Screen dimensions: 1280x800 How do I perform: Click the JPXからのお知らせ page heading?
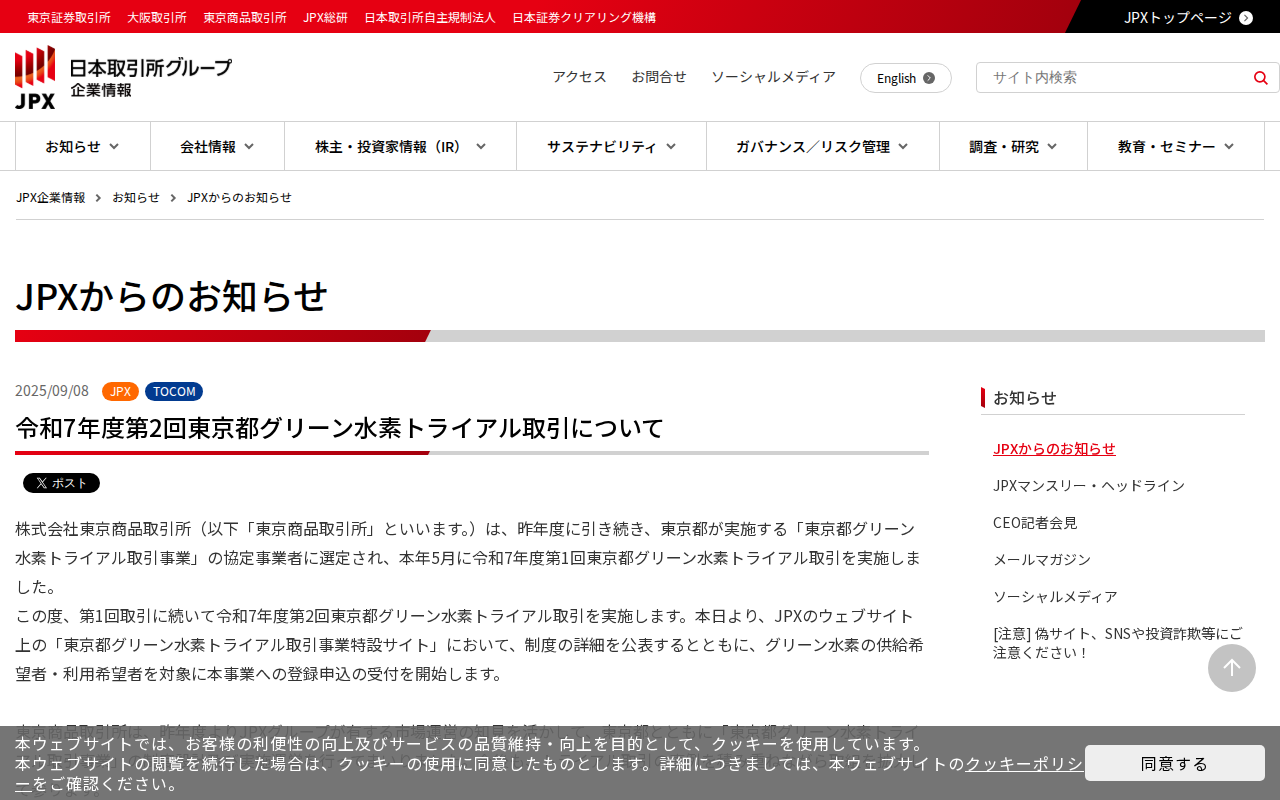[171, 296]
